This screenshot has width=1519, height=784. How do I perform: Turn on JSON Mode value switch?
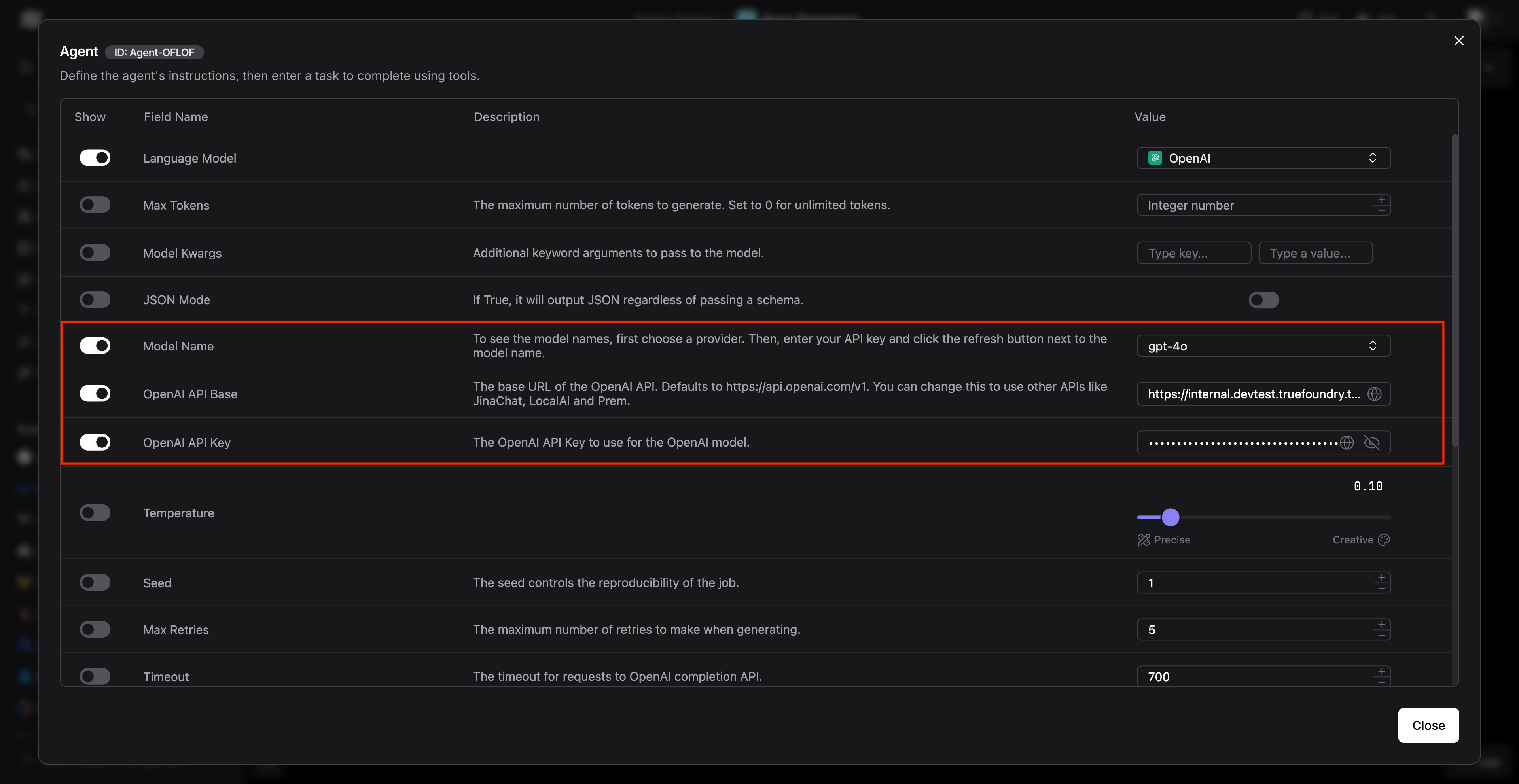1263,300
